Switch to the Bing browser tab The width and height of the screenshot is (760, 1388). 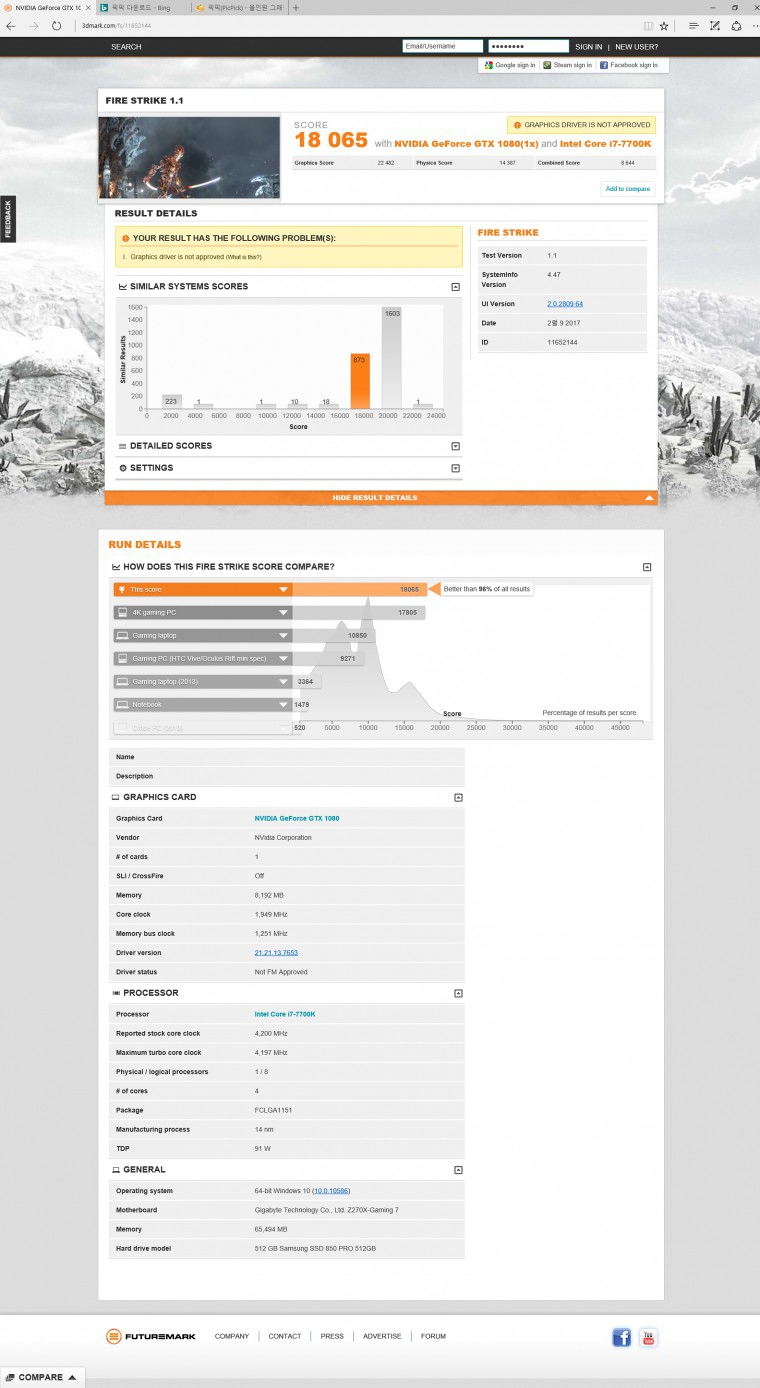click(x=141, y=7)
